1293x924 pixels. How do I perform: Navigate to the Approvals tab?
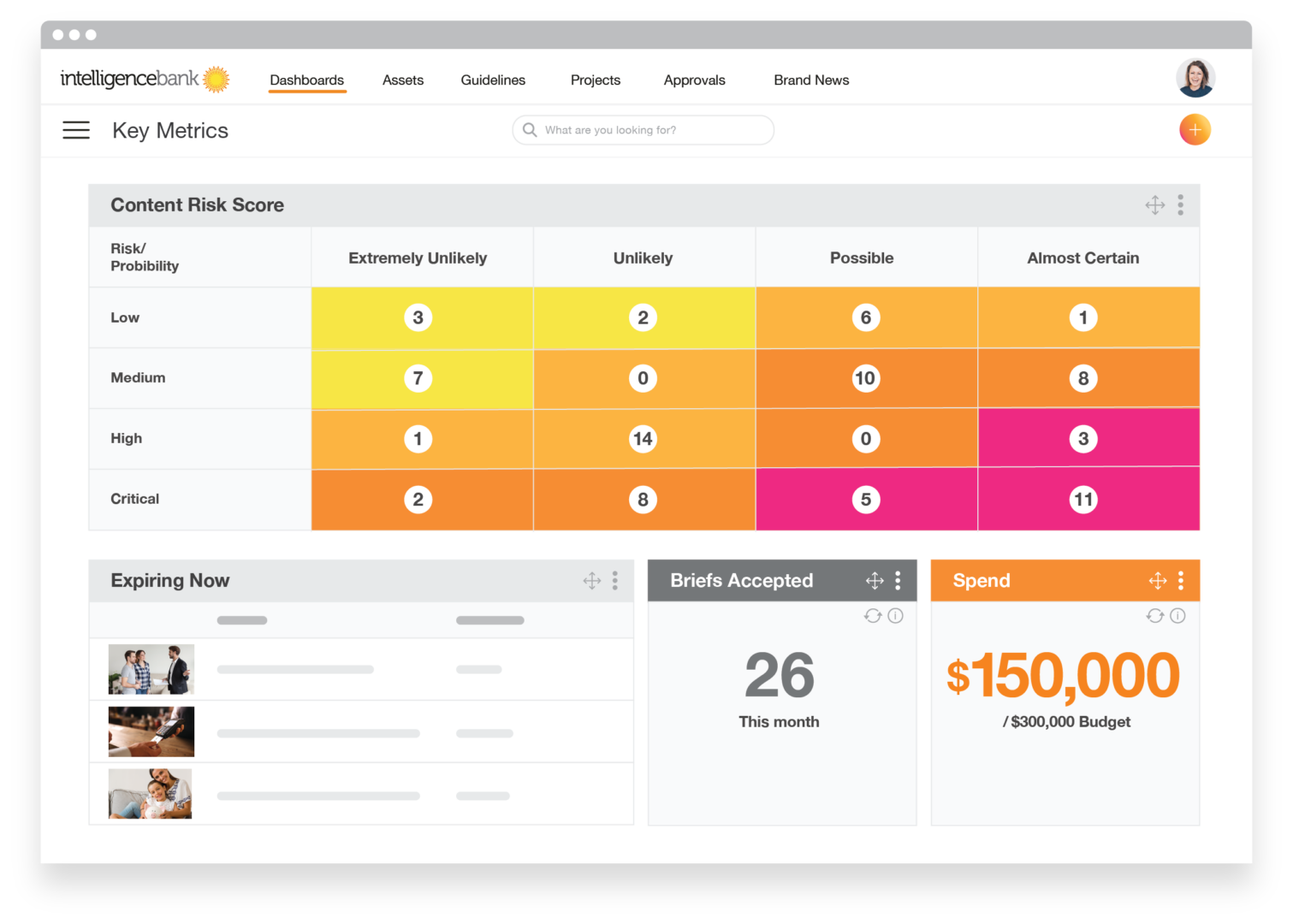point(695,80)
